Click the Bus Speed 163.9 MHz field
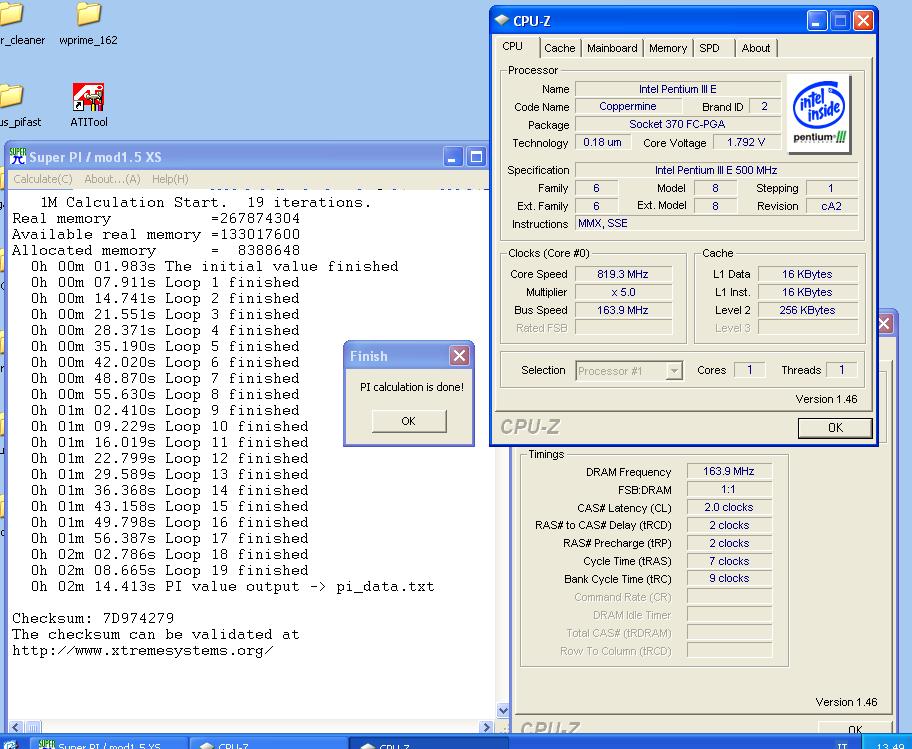 coord(623,310)
